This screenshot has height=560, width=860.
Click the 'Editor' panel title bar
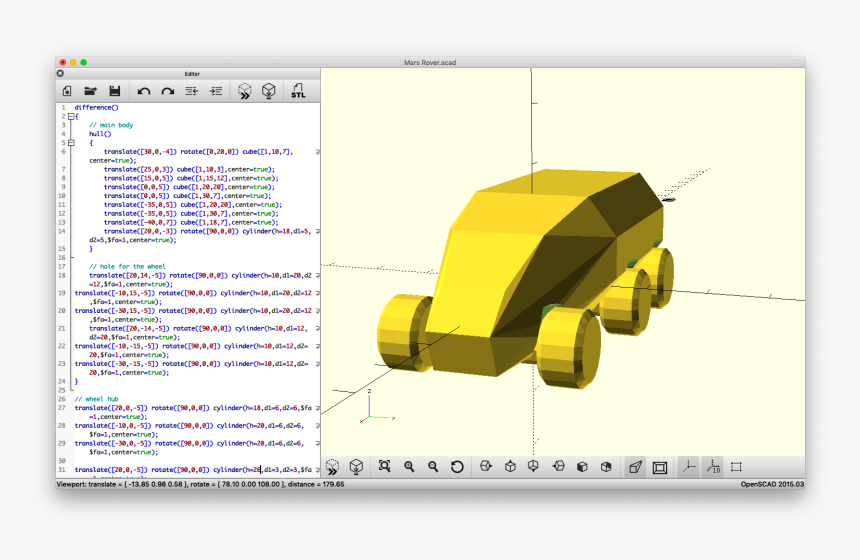192,73
